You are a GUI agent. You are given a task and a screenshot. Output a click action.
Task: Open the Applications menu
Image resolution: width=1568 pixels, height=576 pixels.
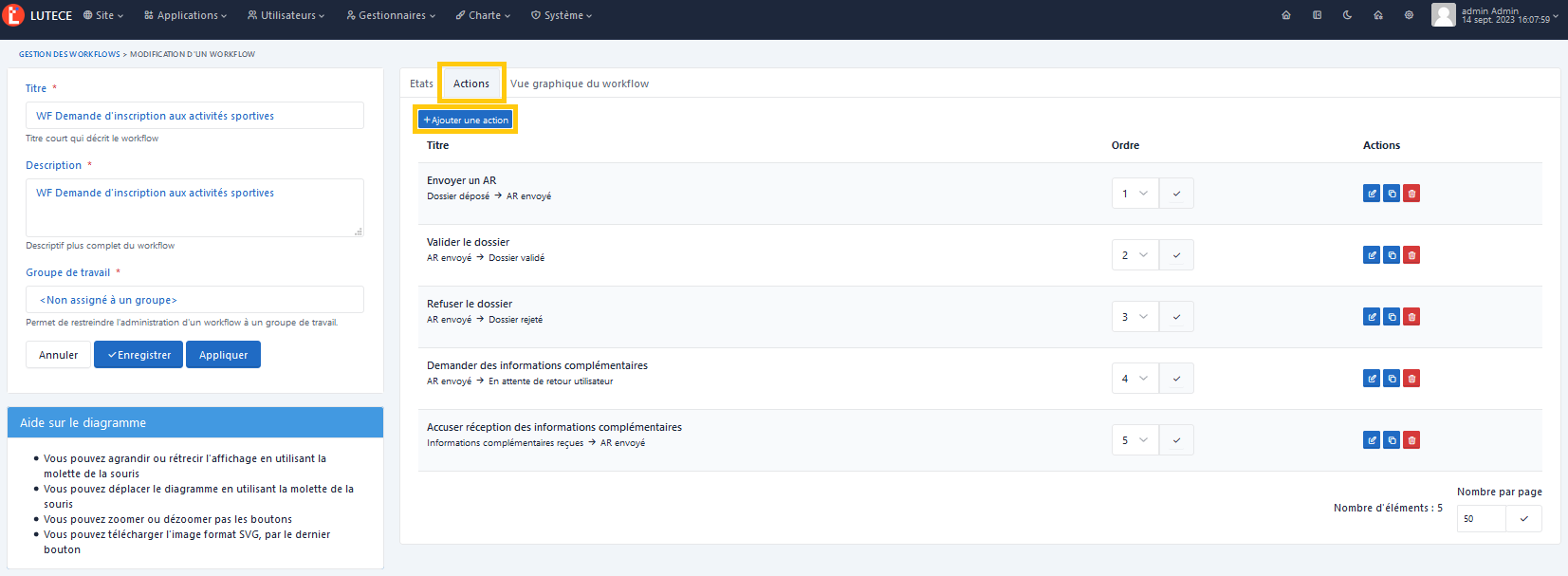(x=186, y=15)
